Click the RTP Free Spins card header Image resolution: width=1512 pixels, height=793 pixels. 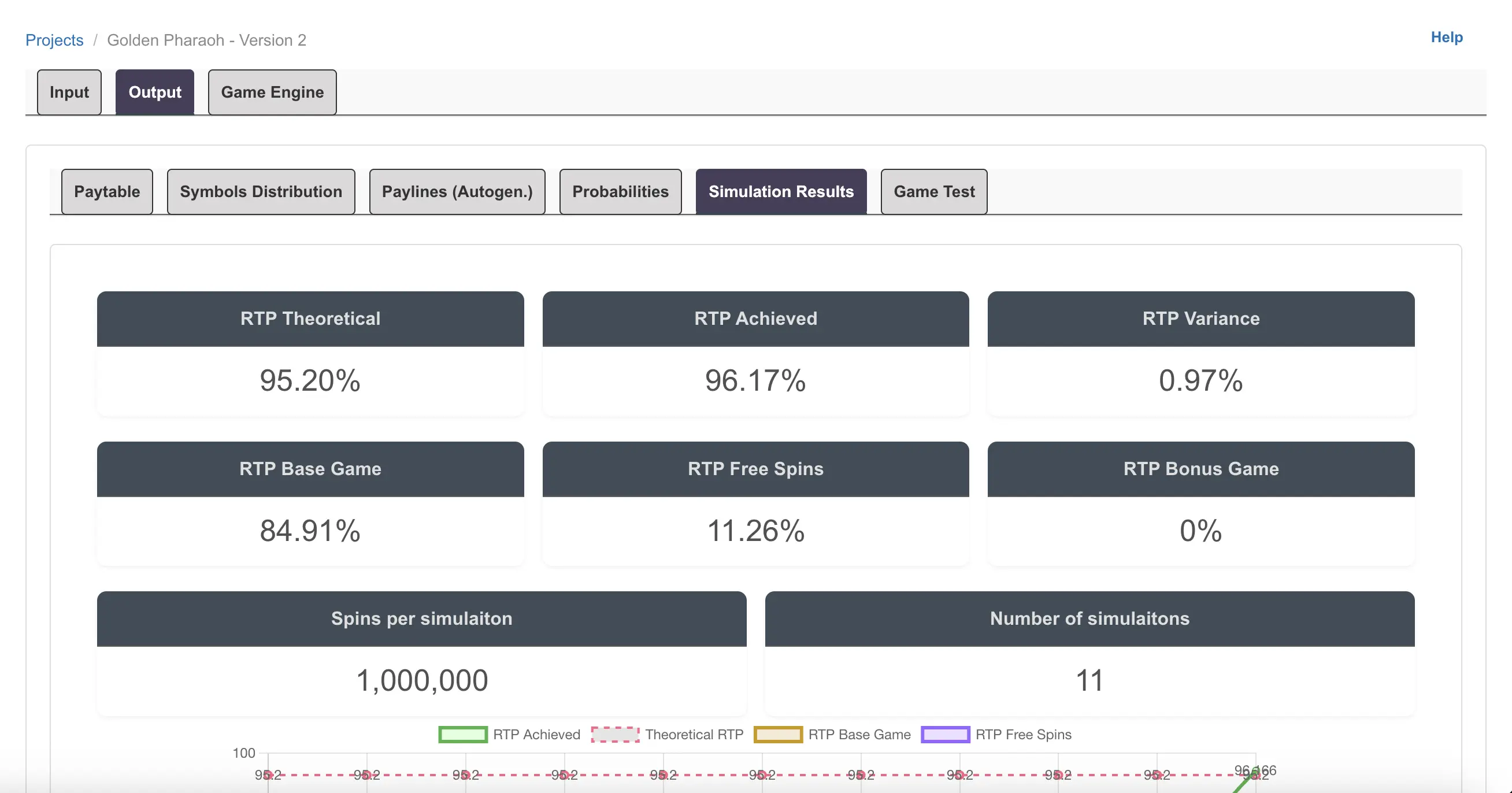755,469
